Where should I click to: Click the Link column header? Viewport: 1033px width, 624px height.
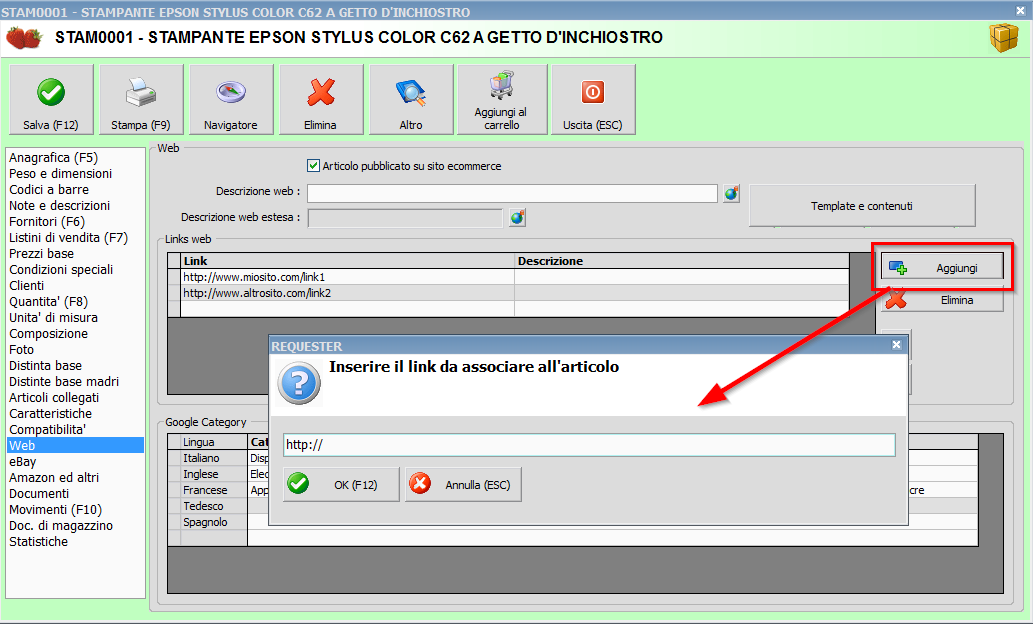[347, 261]
